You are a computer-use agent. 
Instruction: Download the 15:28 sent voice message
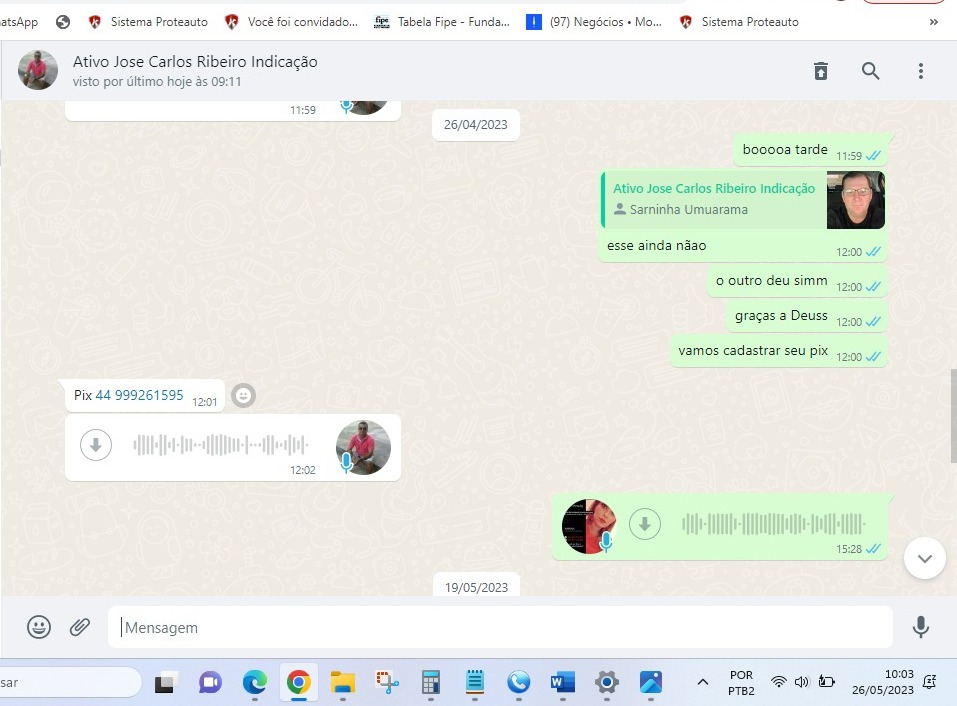pos(645,523)
